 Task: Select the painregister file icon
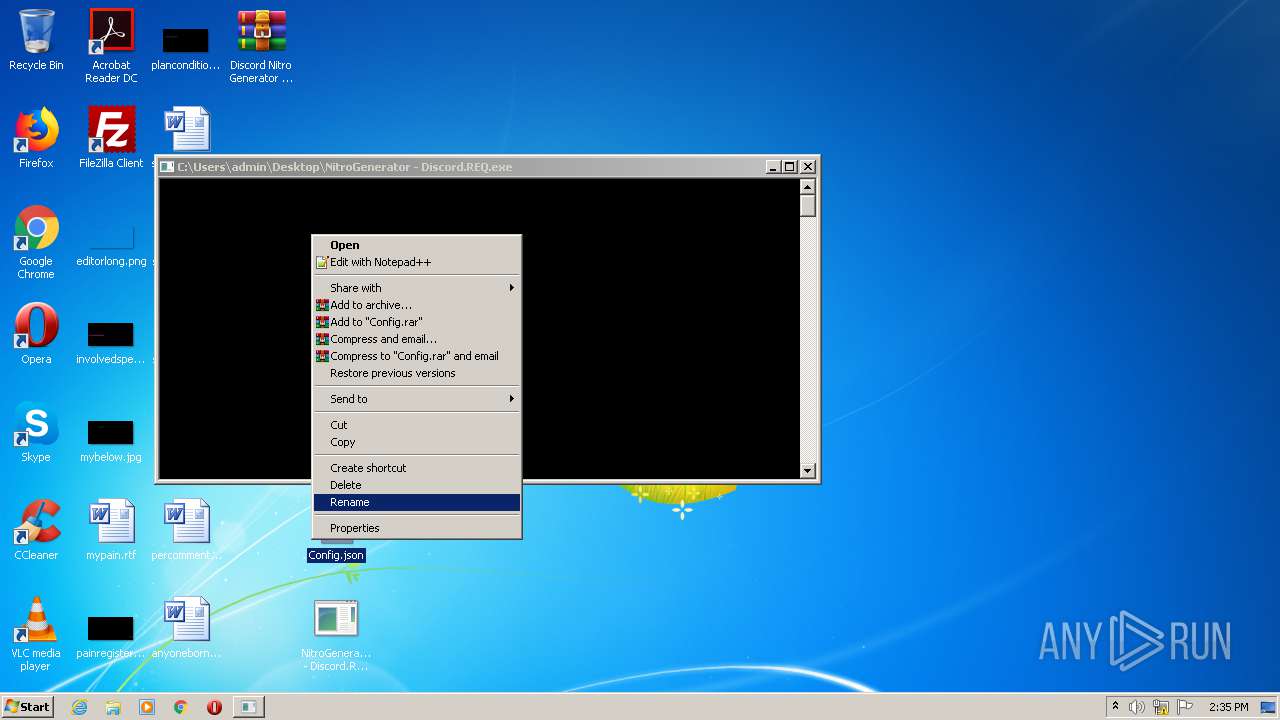click(111, 637)
